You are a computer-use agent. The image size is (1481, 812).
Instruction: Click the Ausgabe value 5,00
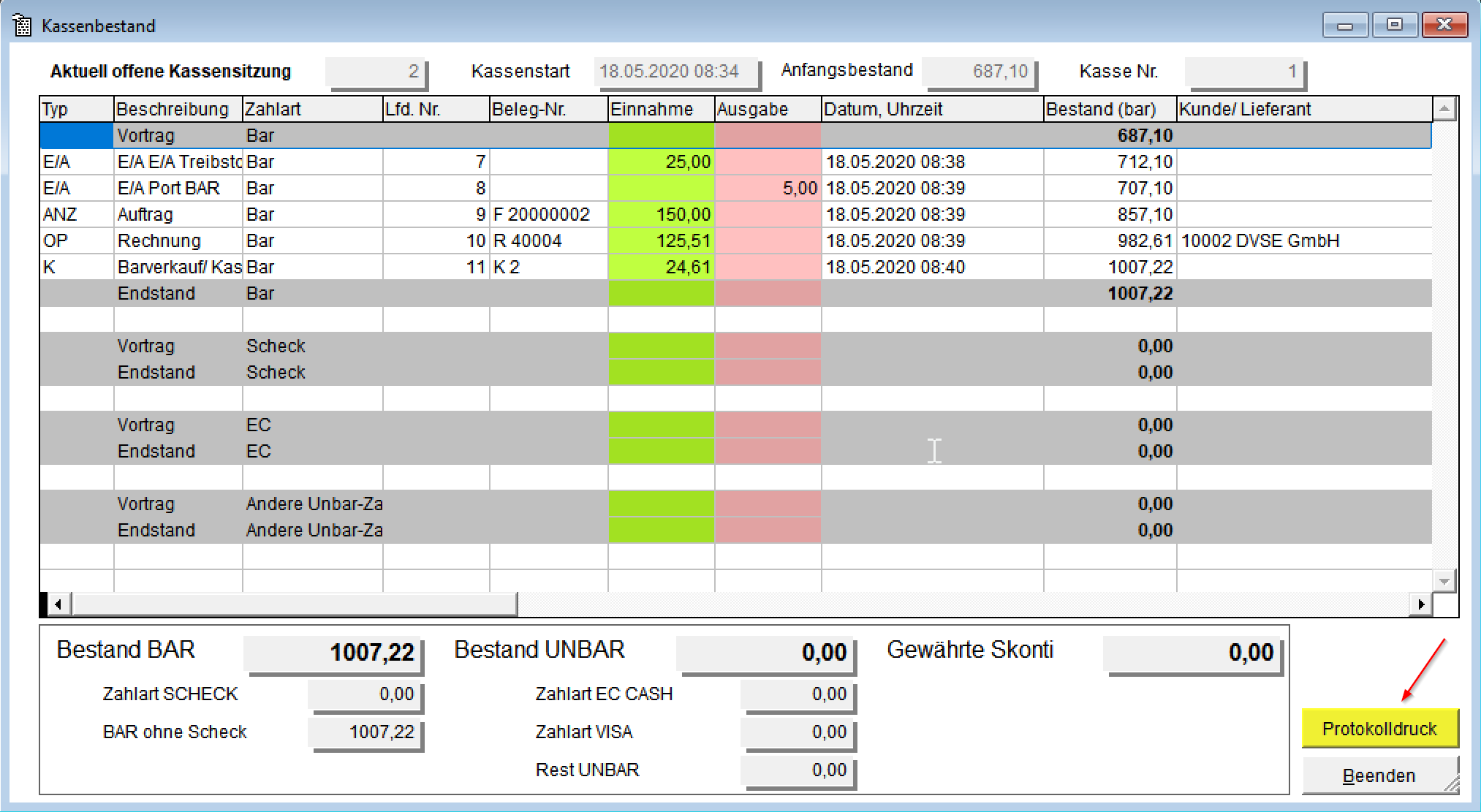click(x=768, y=188)
